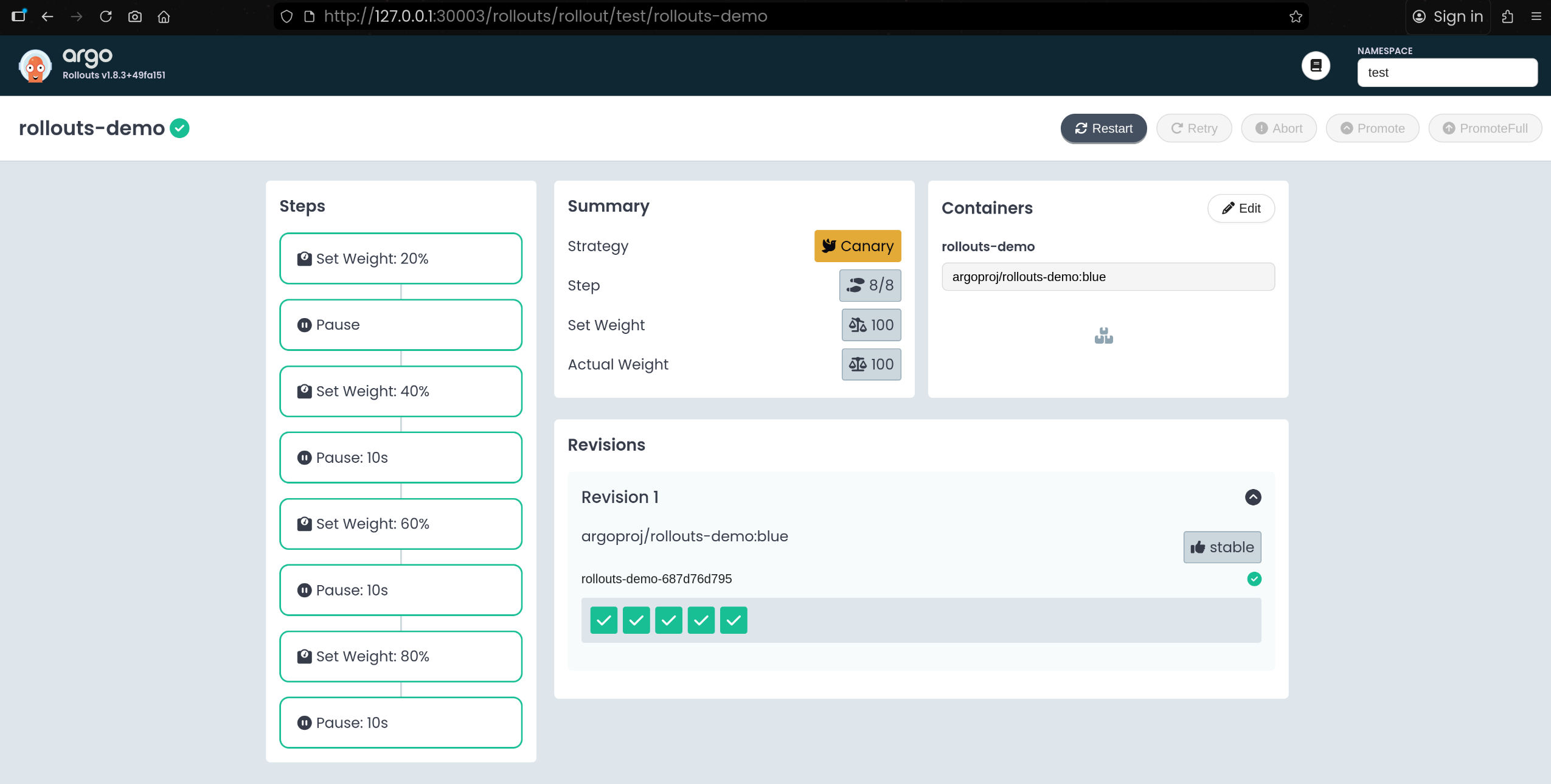Click the boxes icon in Containers panel
Screen dimensions: 1551x784
pyautogui.click(x=1103, y=336)
